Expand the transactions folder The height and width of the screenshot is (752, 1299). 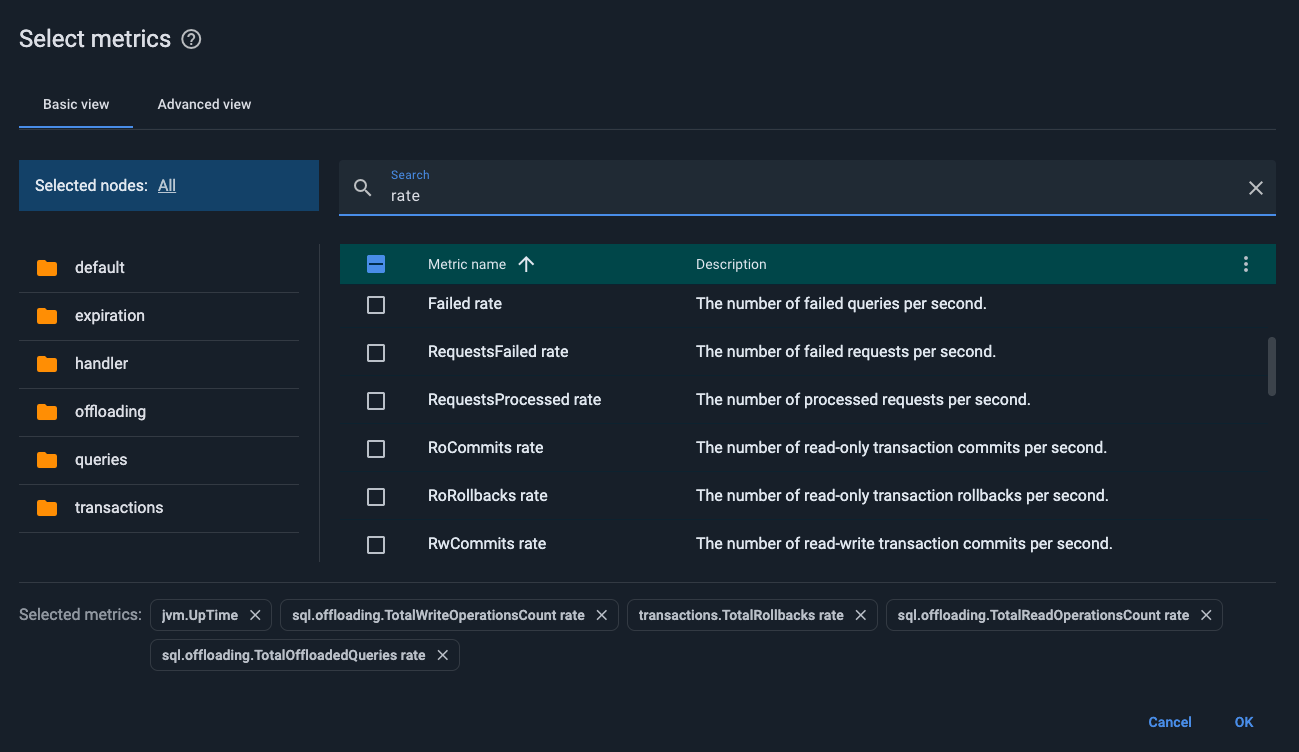(x=119, y=507)
